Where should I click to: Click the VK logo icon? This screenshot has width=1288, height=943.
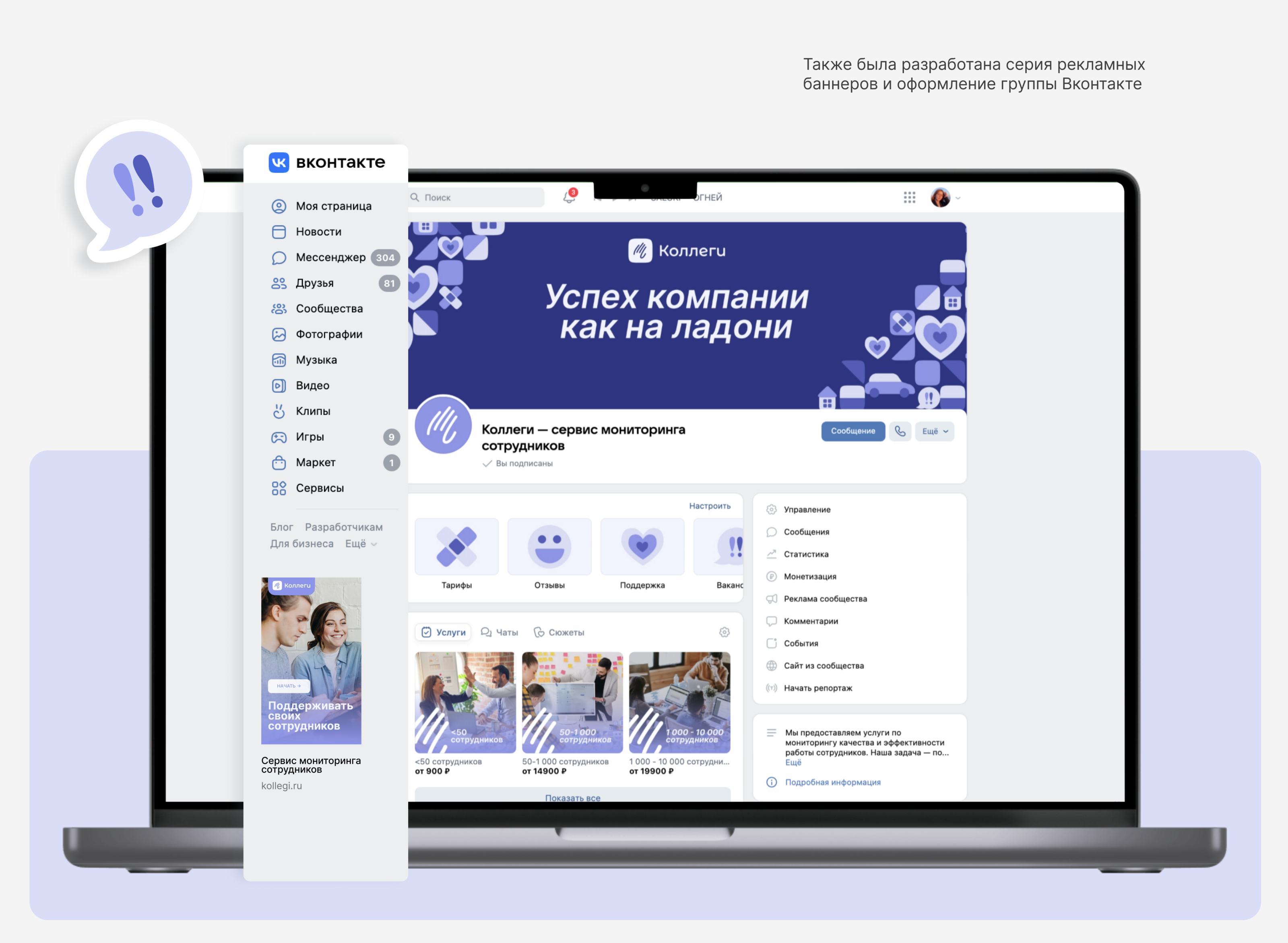tap(279, 163)
